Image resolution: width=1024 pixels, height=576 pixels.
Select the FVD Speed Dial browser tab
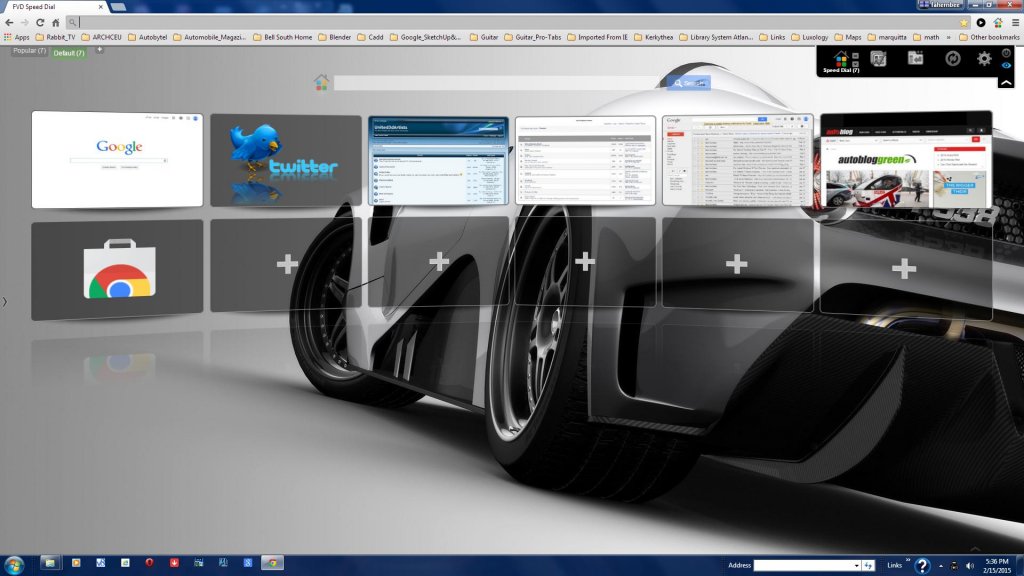point(54,7)
